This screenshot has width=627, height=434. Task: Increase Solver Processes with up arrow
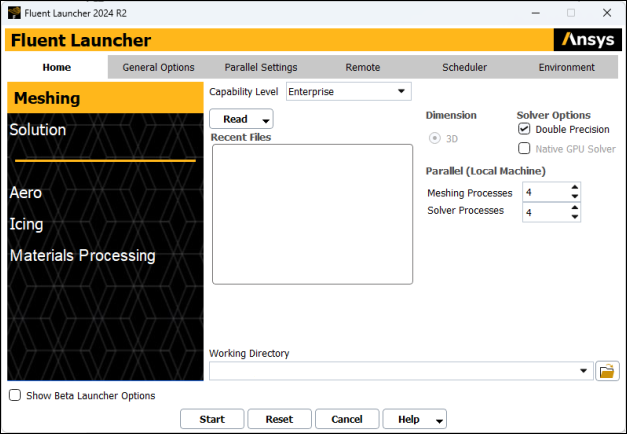[575, 208]
